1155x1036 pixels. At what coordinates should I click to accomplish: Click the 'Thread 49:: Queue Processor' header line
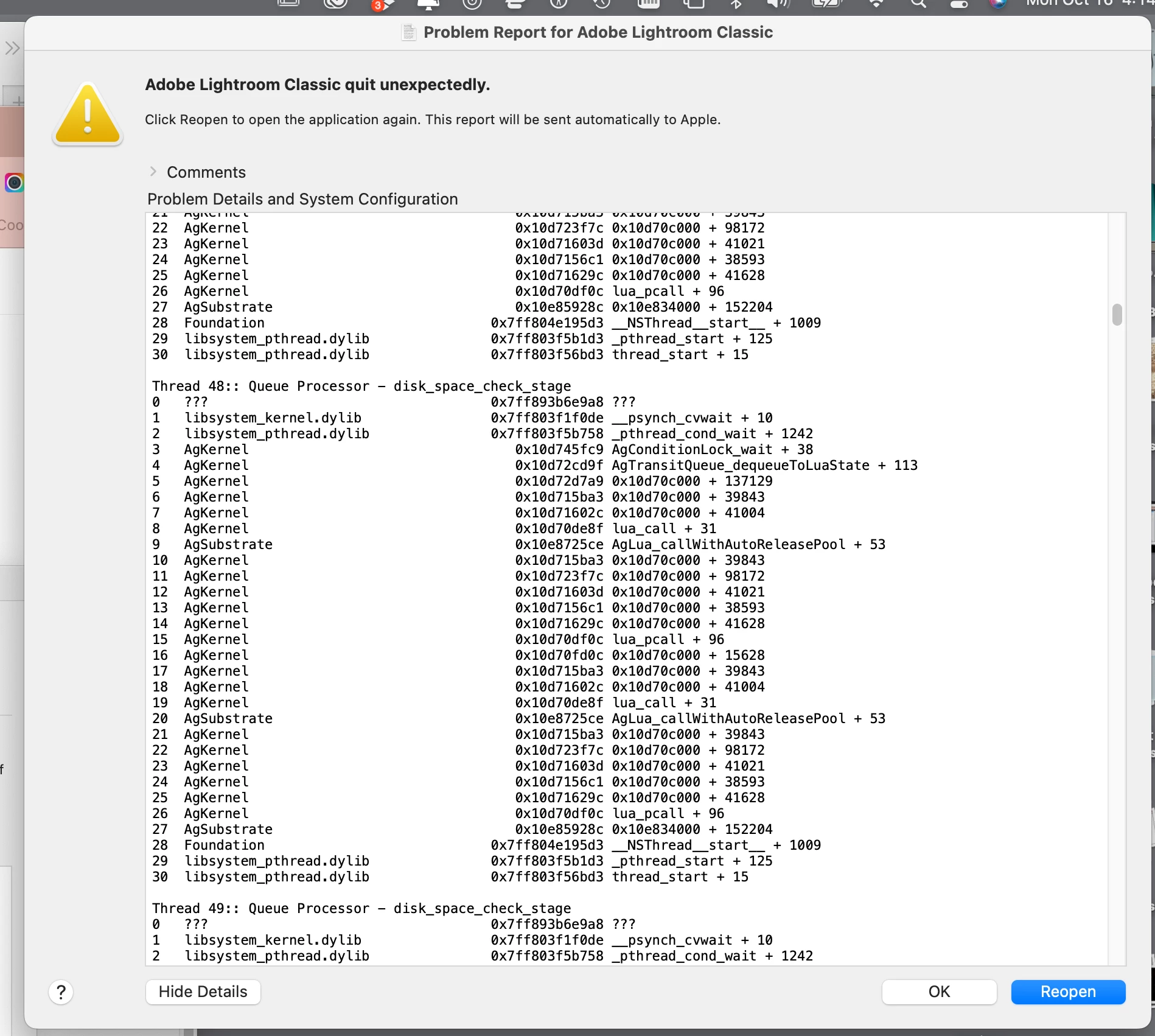[x=361, y=908]
